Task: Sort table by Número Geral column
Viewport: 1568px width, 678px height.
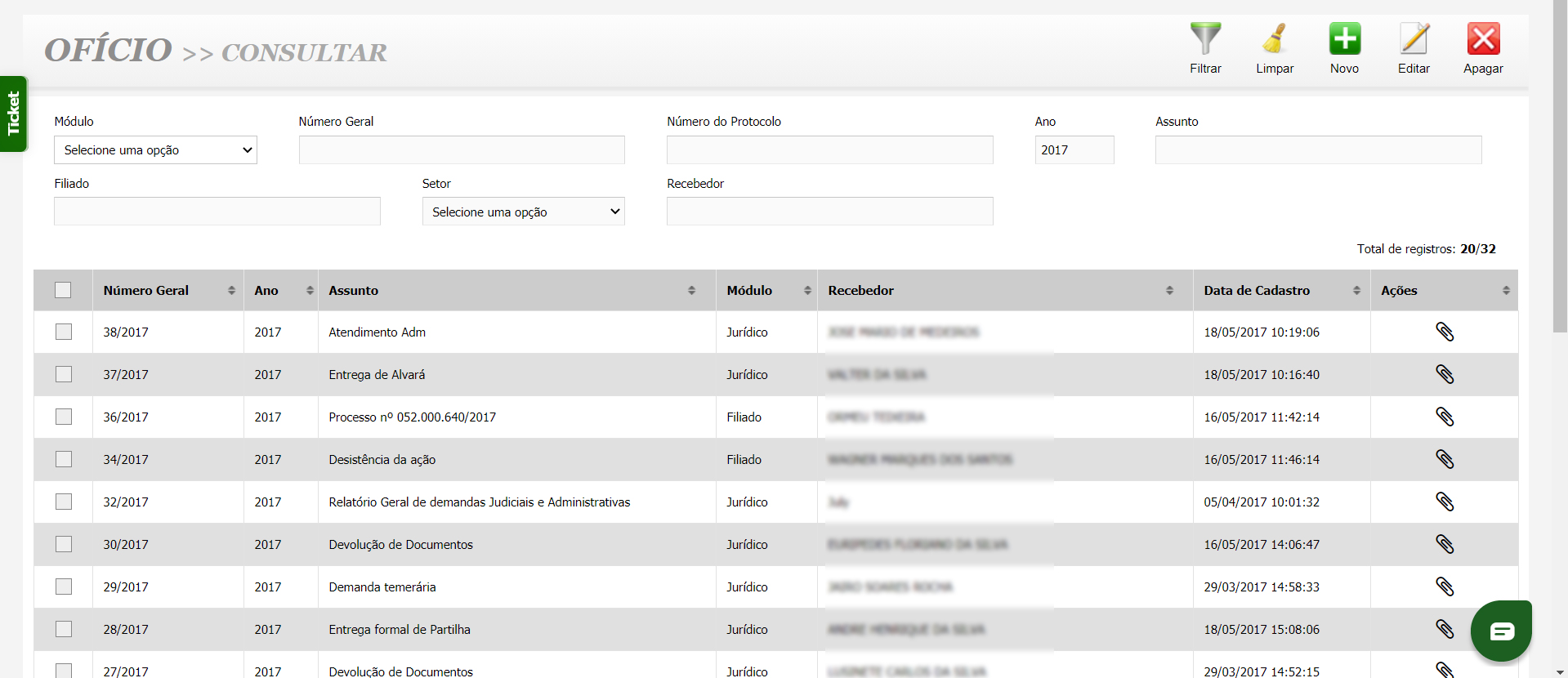Action: click(x=168, y=290)
